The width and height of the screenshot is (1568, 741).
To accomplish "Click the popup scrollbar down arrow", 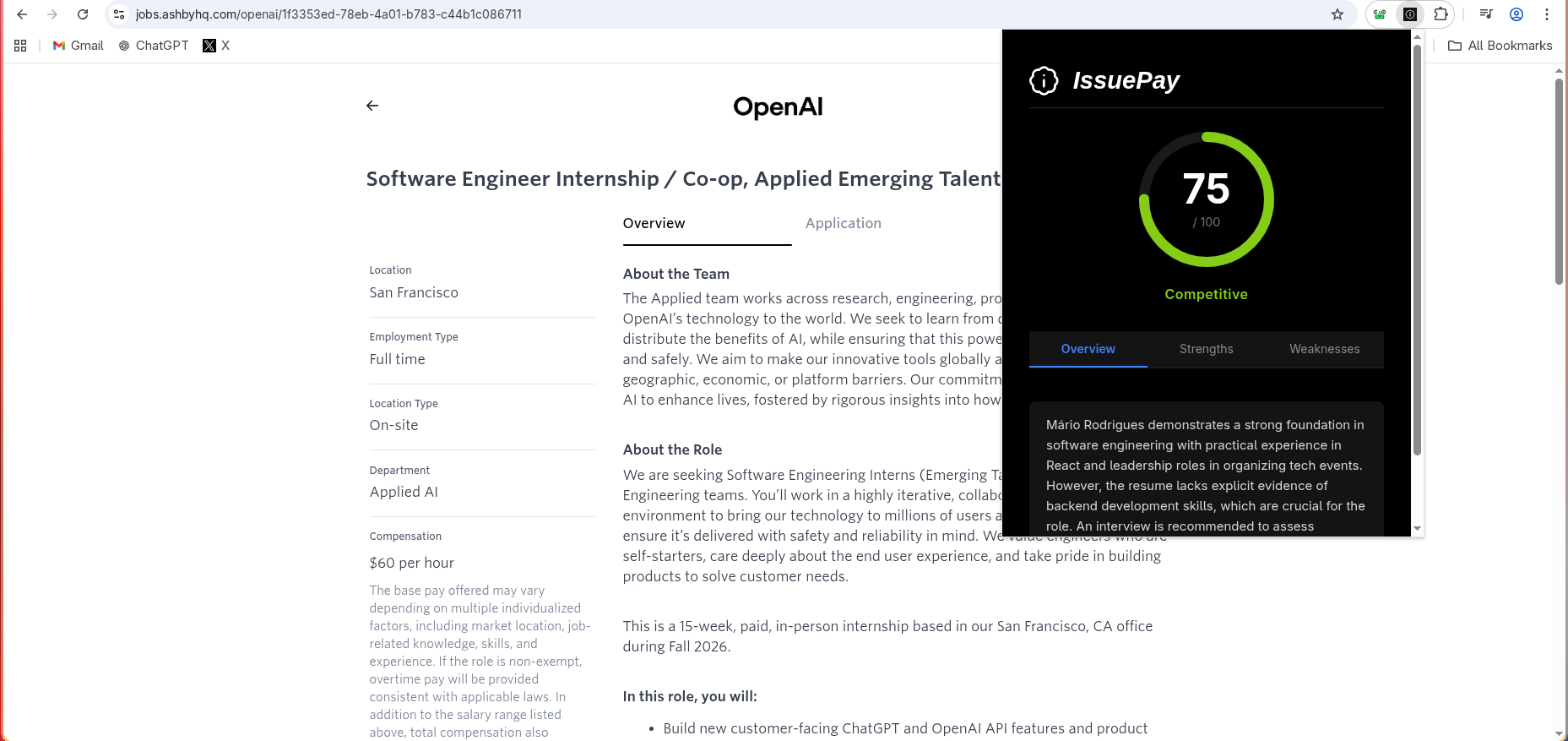I will (x=1417, y=529).
